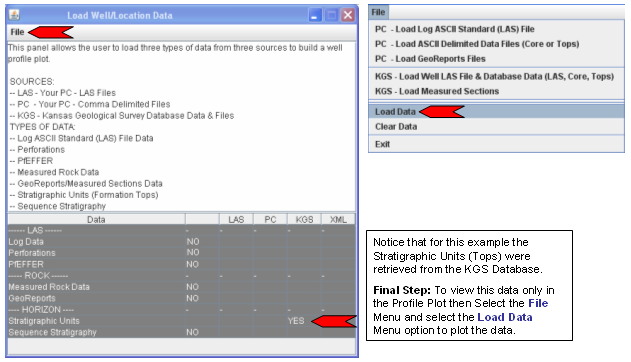Select the Log Data row
The height and width of the screenshot is (362, 631).
coord(181,242)
